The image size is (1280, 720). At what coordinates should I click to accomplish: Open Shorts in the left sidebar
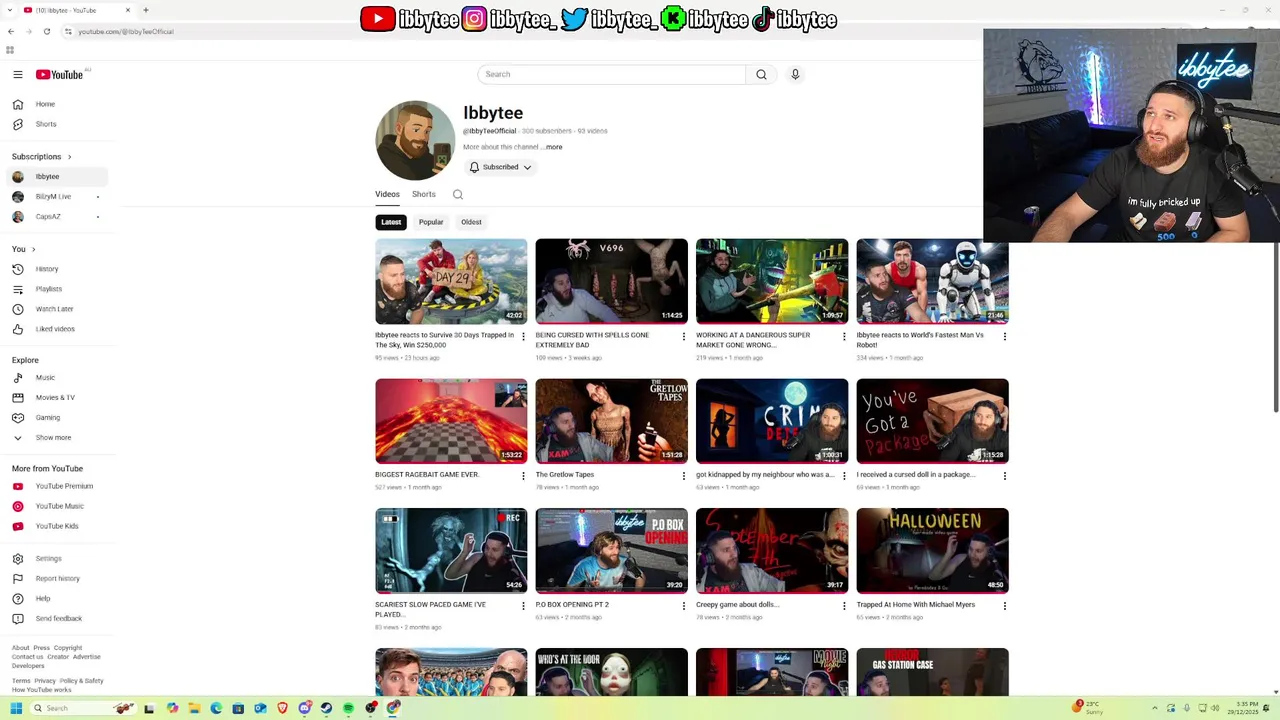pos(56,124)
